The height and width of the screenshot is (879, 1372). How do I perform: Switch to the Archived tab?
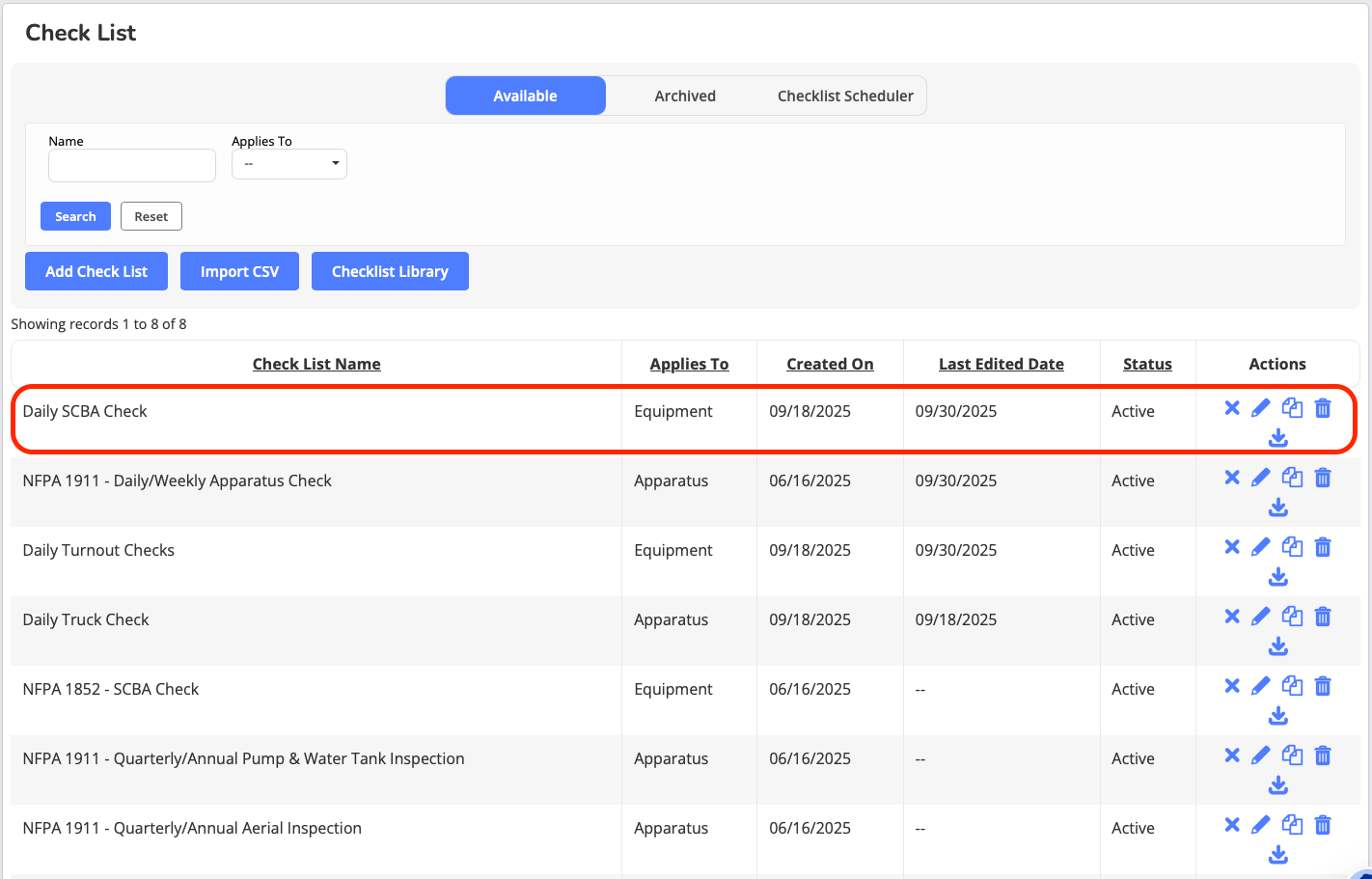[x=685, y=96]
